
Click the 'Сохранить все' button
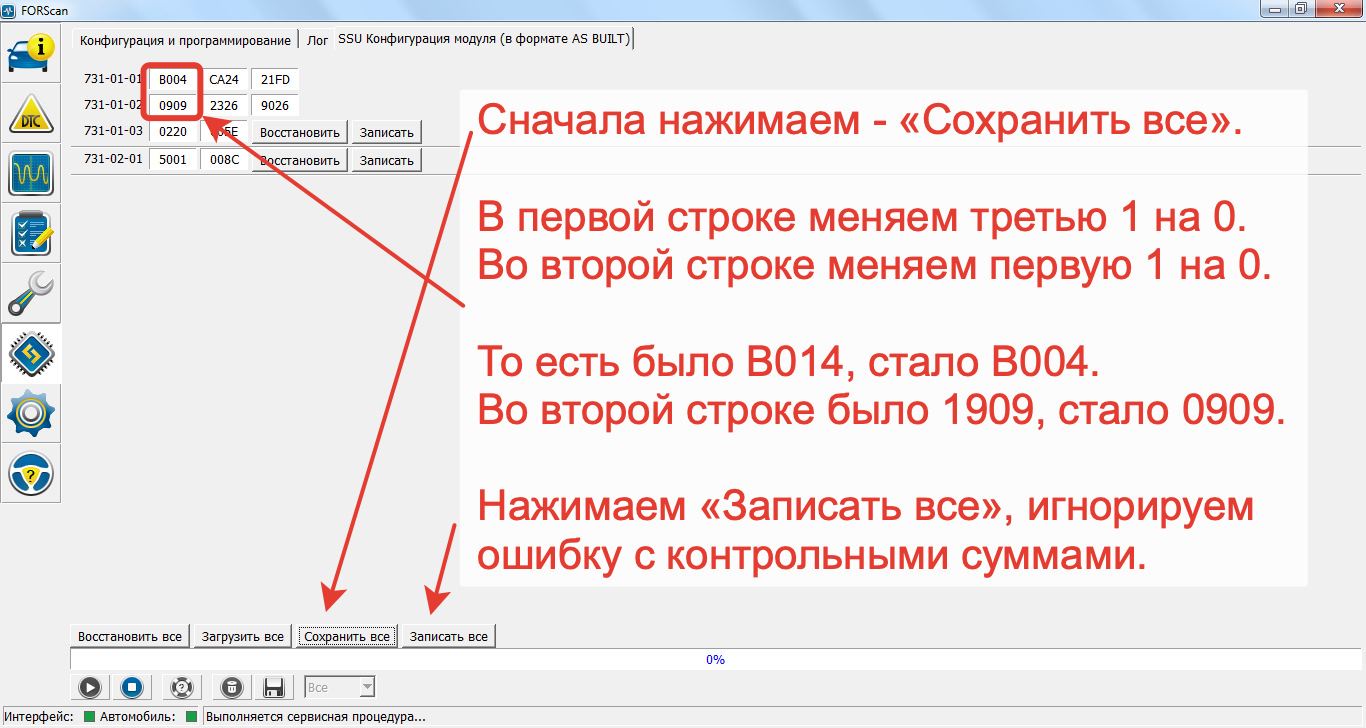click(346, 636)
